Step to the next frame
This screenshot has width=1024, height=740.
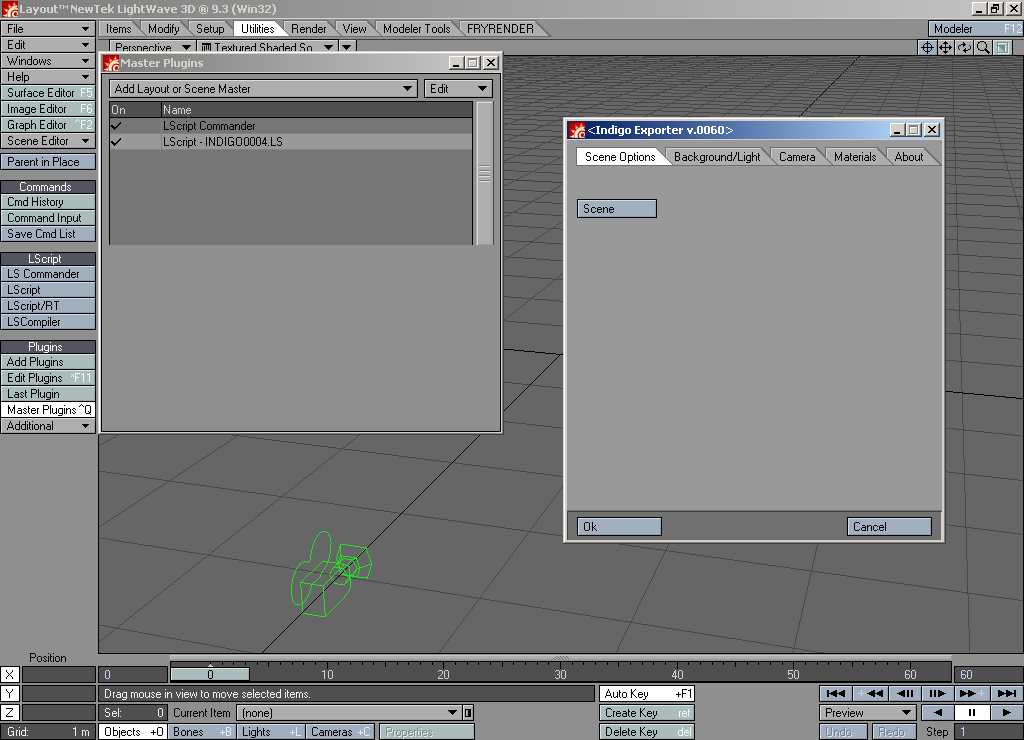coord(937,693)
